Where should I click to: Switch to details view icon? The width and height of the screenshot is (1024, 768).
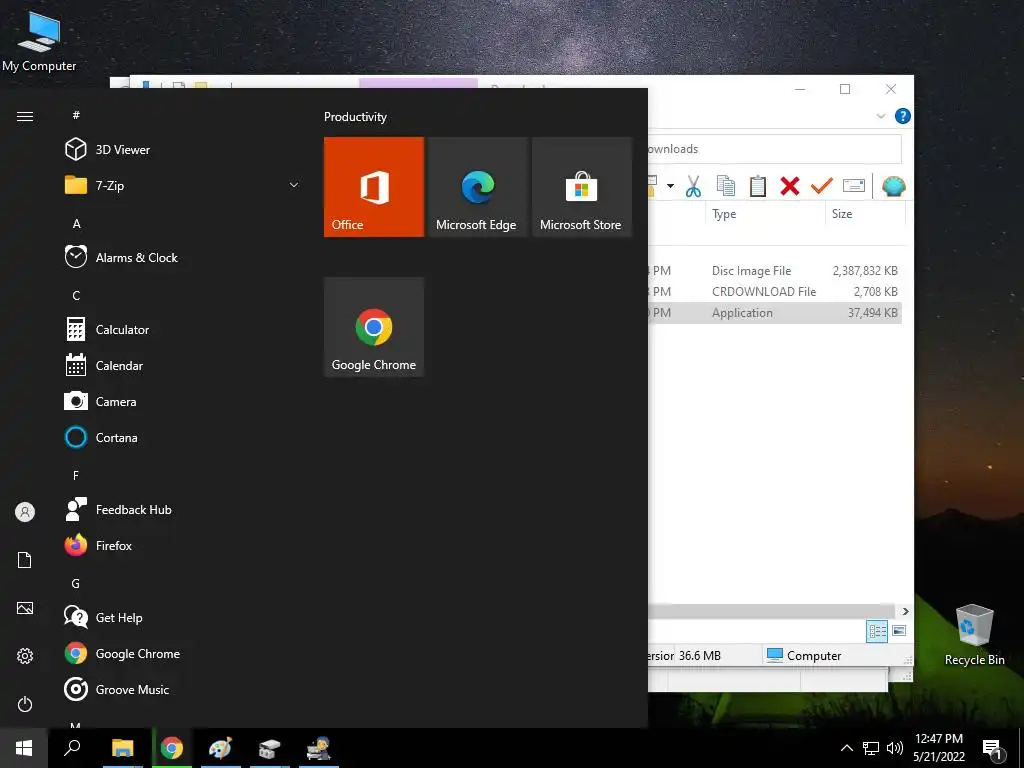pyautogui.click(x=877, y=631)
